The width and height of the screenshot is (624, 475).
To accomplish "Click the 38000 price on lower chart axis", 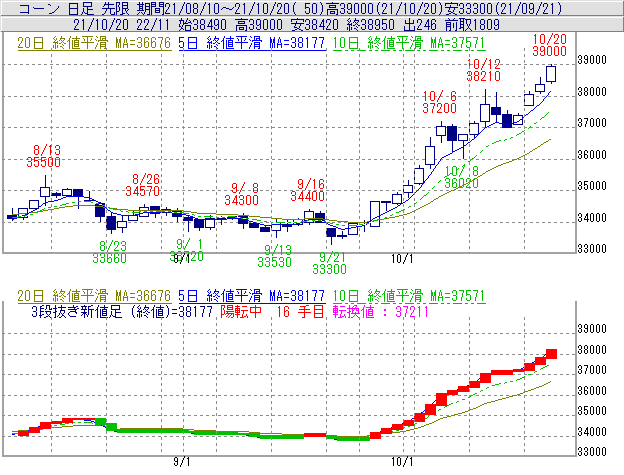I will [x=592, y=350].
